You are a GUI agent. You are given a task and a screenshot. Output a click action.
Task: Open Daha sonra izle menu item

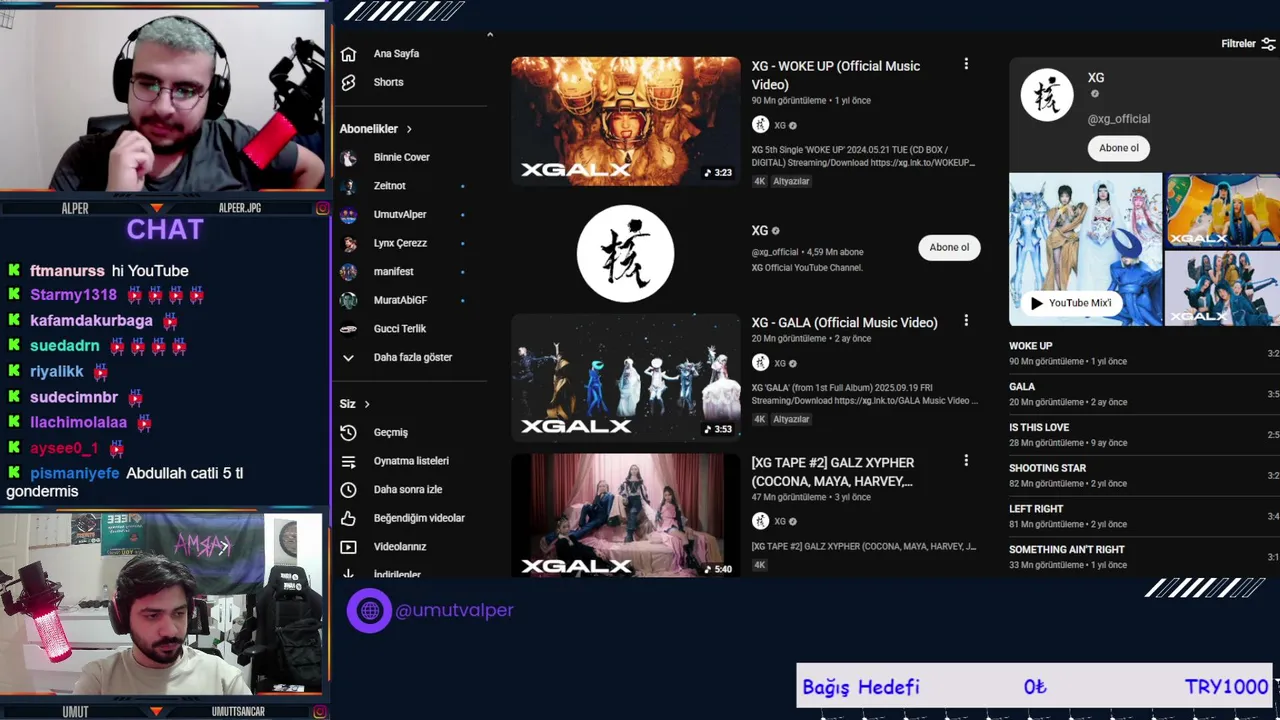[408, 489]
